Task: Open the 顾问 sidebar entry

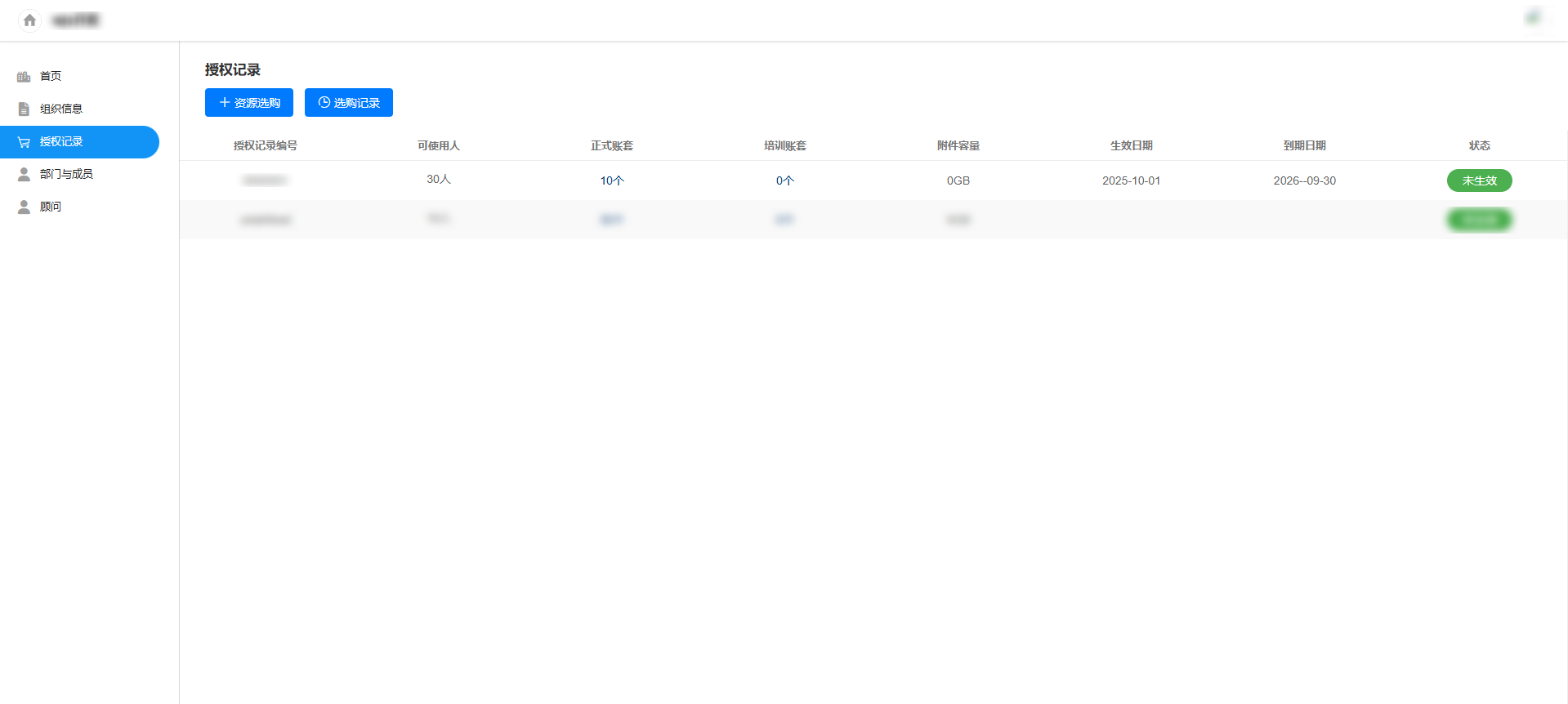Action: [51, 207]
